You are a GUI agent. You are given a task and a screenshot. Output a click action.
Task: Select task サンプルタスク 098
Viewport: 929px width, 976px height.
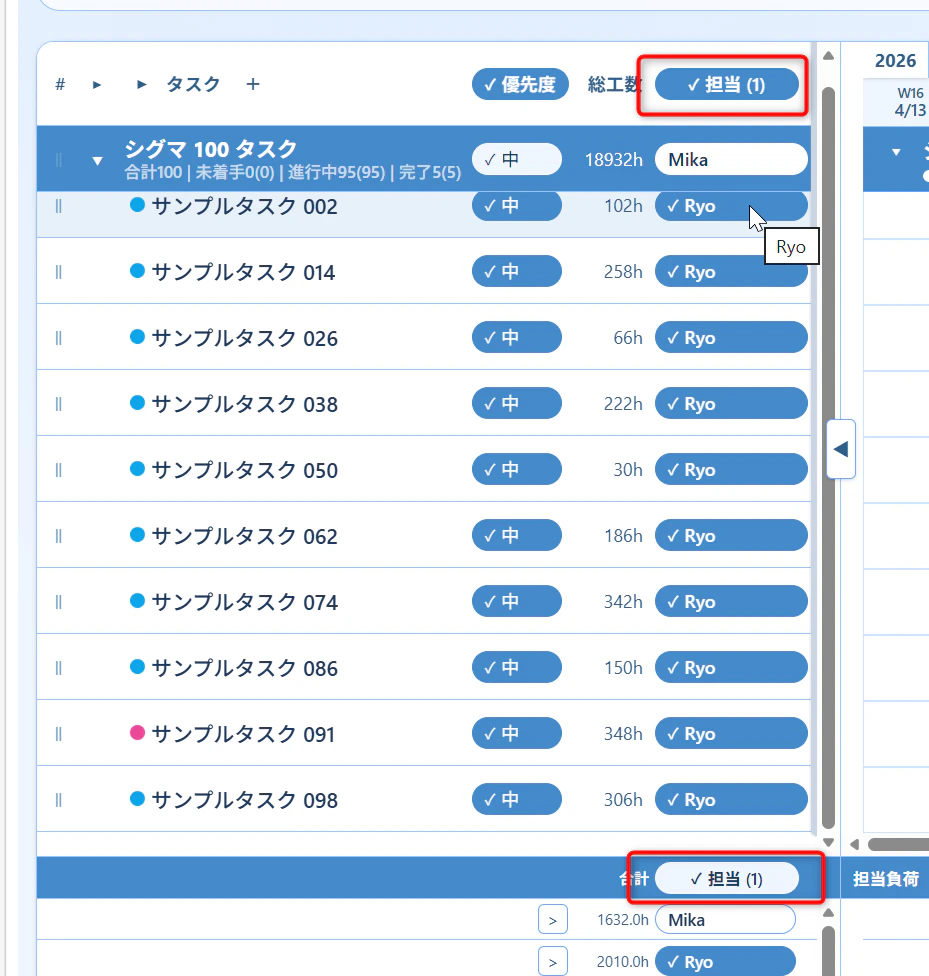click(245, 800)
